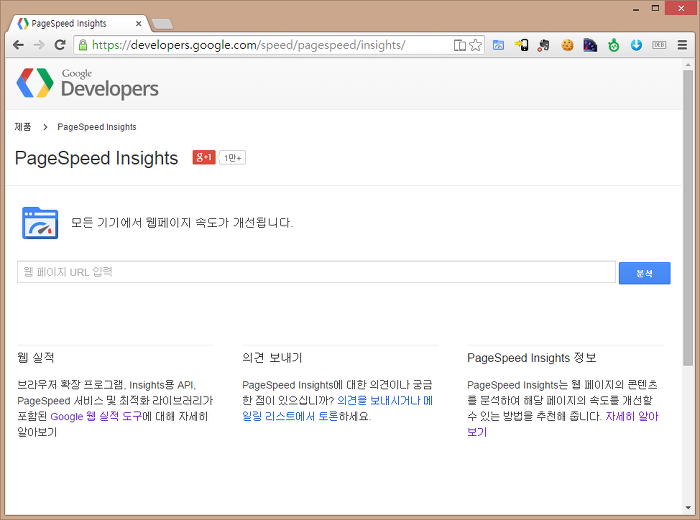Click the cookie extension icon
The width and height of the screenshot is (700, 520).
pyautogui.click(x=567, y=45)
